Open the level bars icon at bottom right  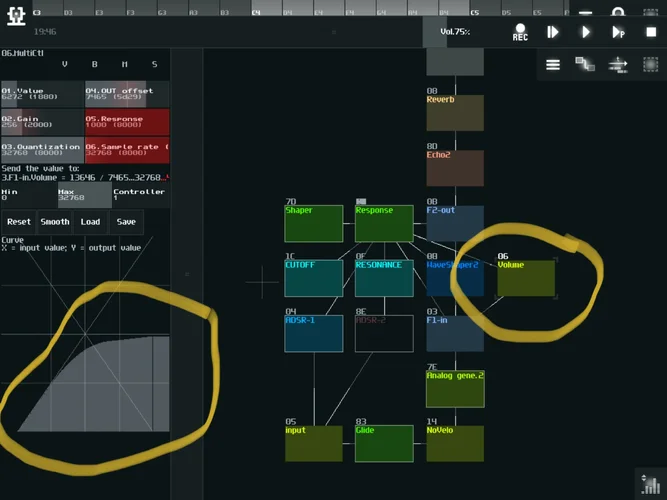coord(650,484)
